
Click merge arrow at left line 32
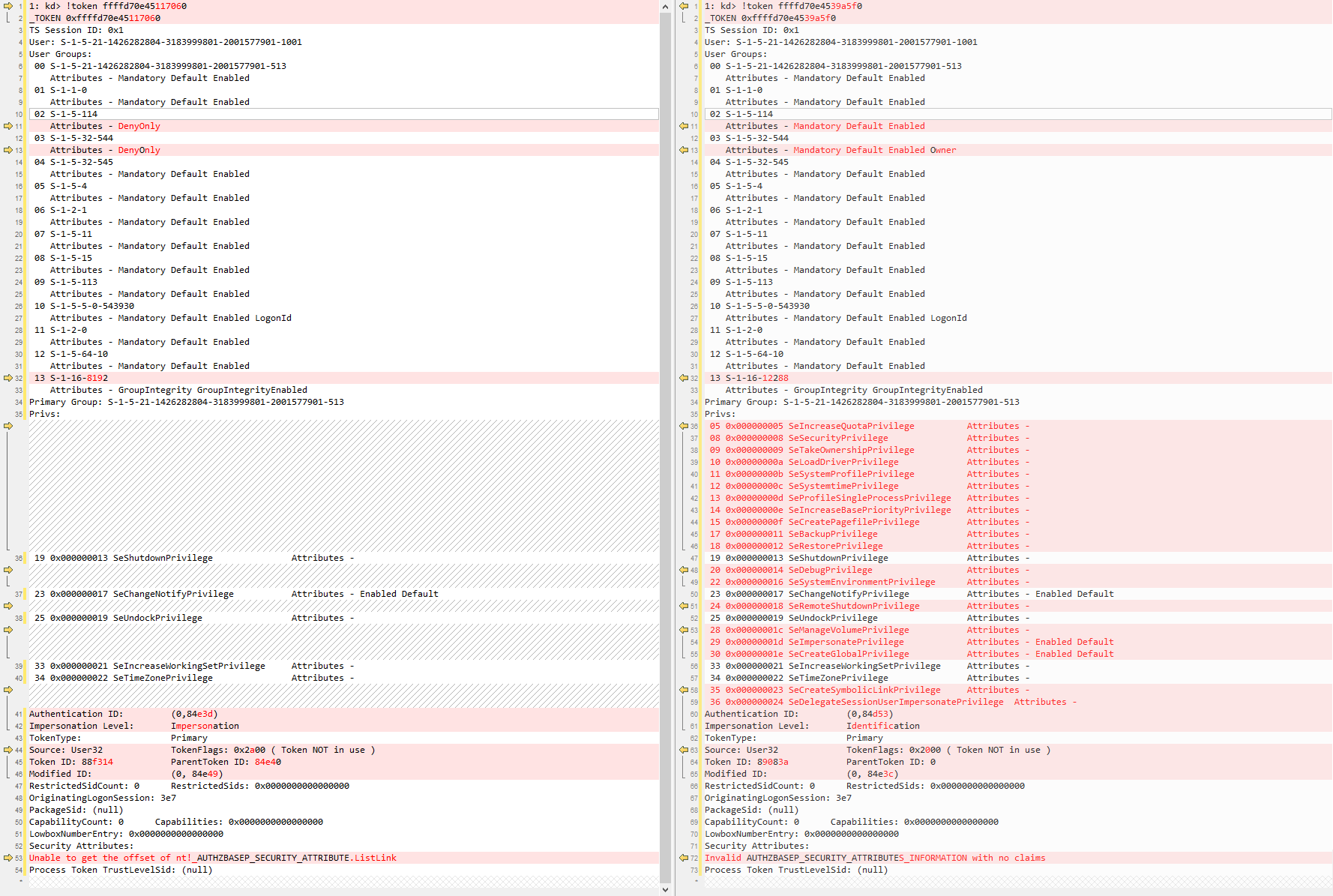[8, 378]
